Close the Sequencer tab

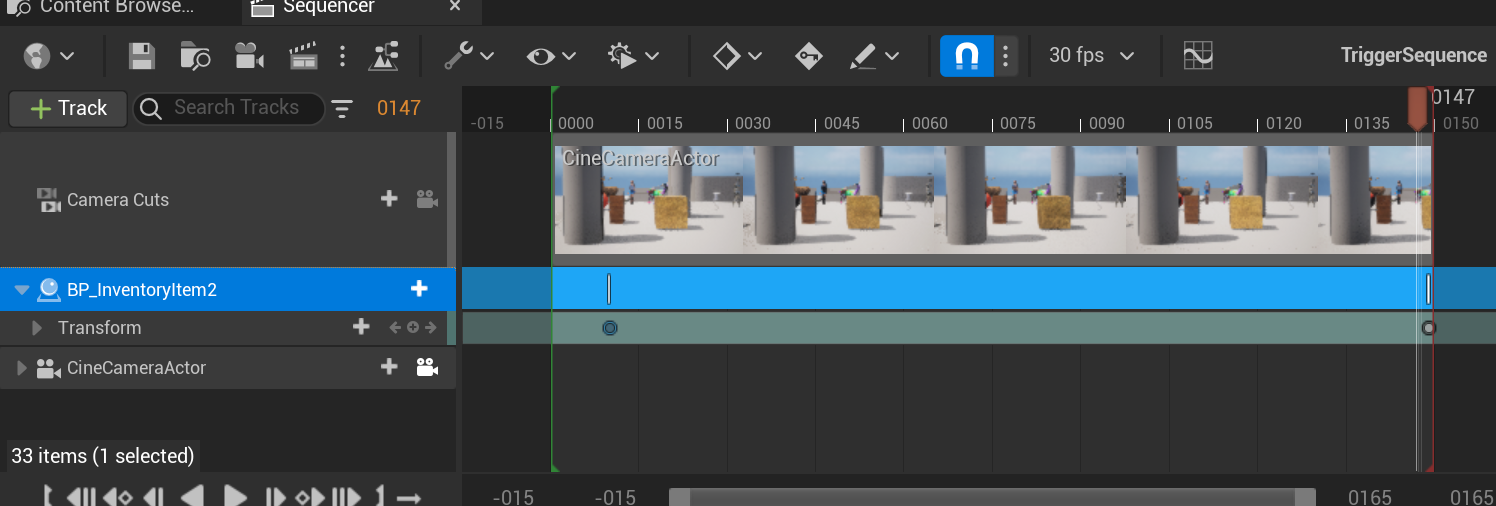455,7
